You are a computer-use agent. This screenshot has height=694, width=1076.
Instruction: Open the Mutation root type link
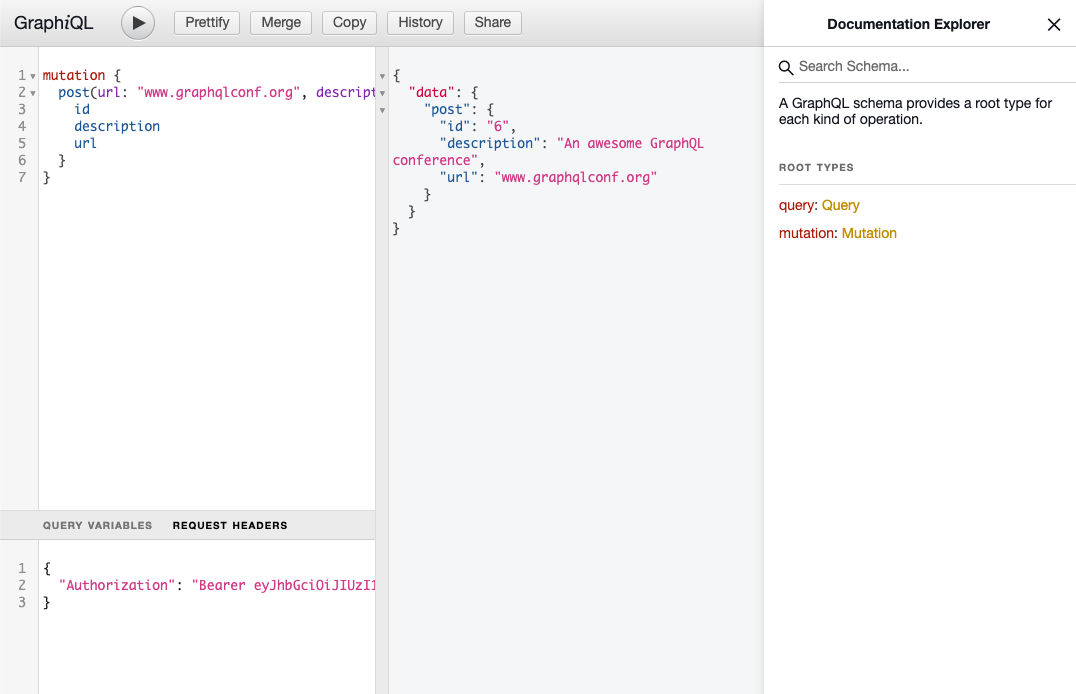[x=869, y=233]
